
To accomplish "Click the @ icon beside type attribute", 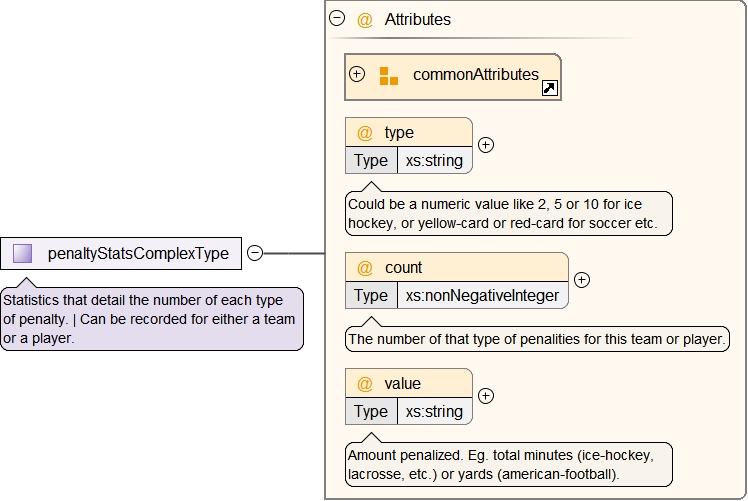I will [365, 133].
